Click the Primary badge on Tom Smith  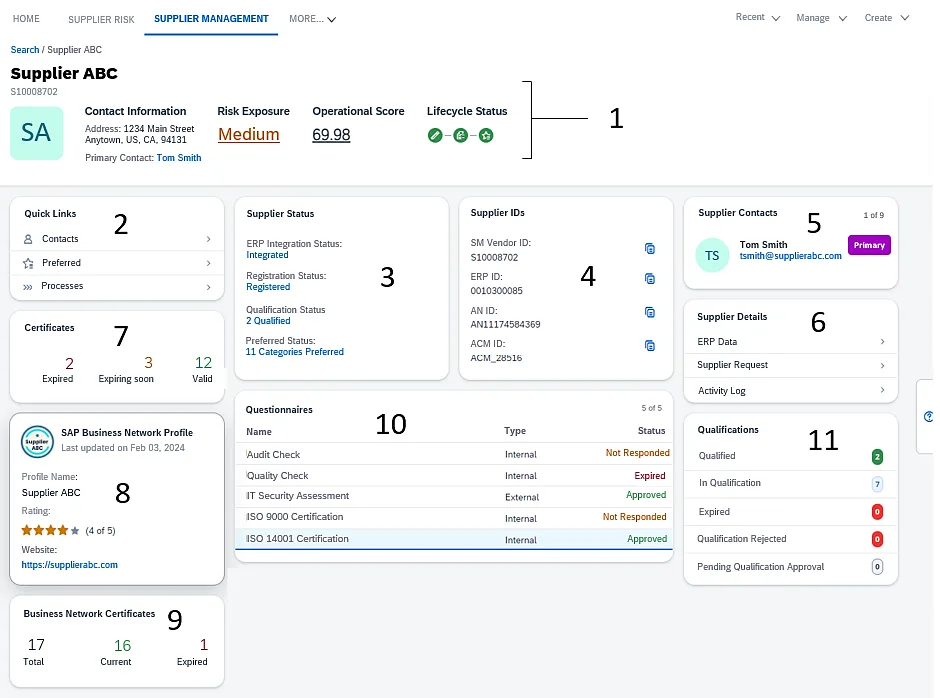coord(869,245)
